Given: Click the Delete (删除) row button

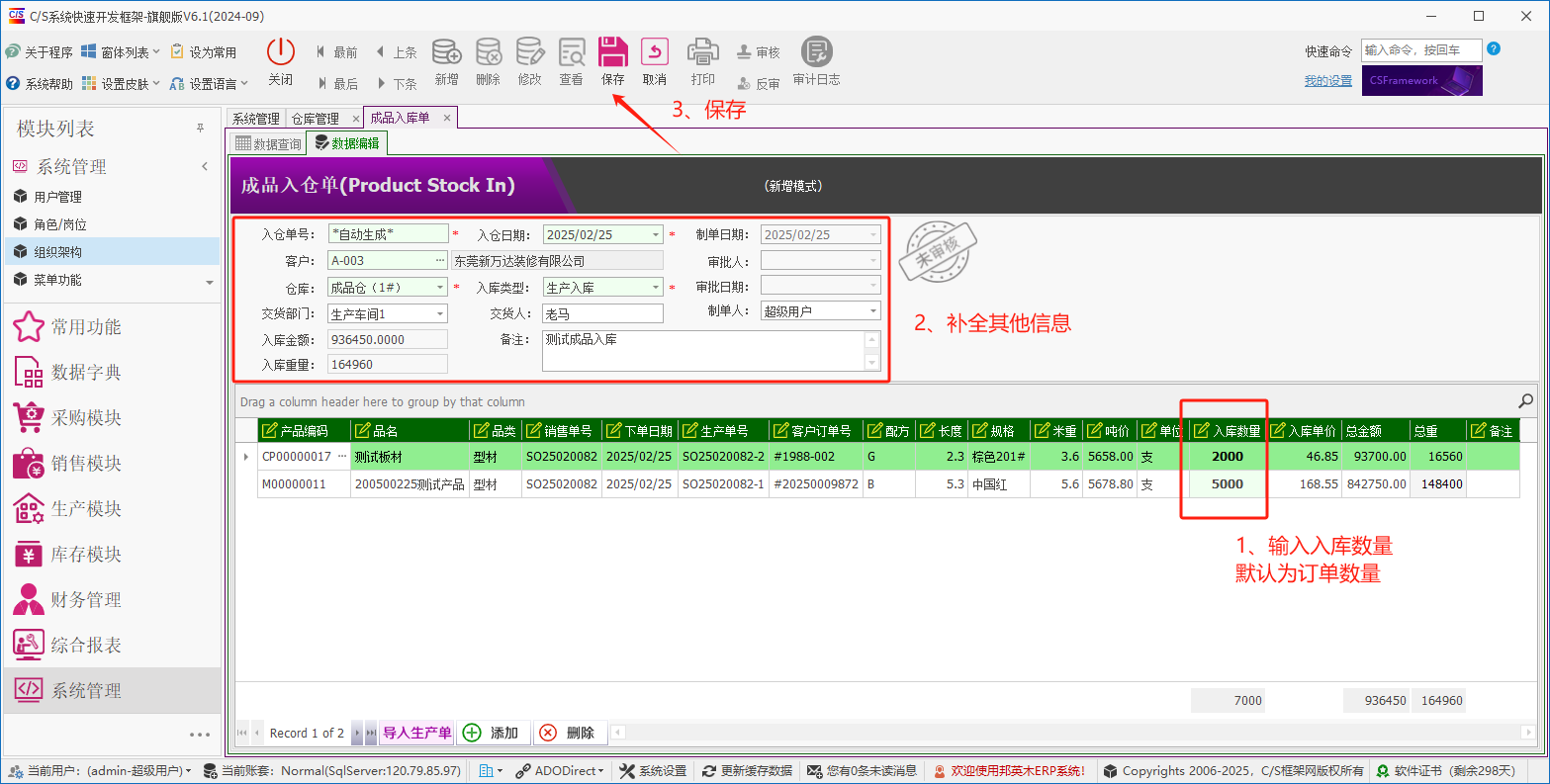Looking at the screenshot, I should [570, 733].
